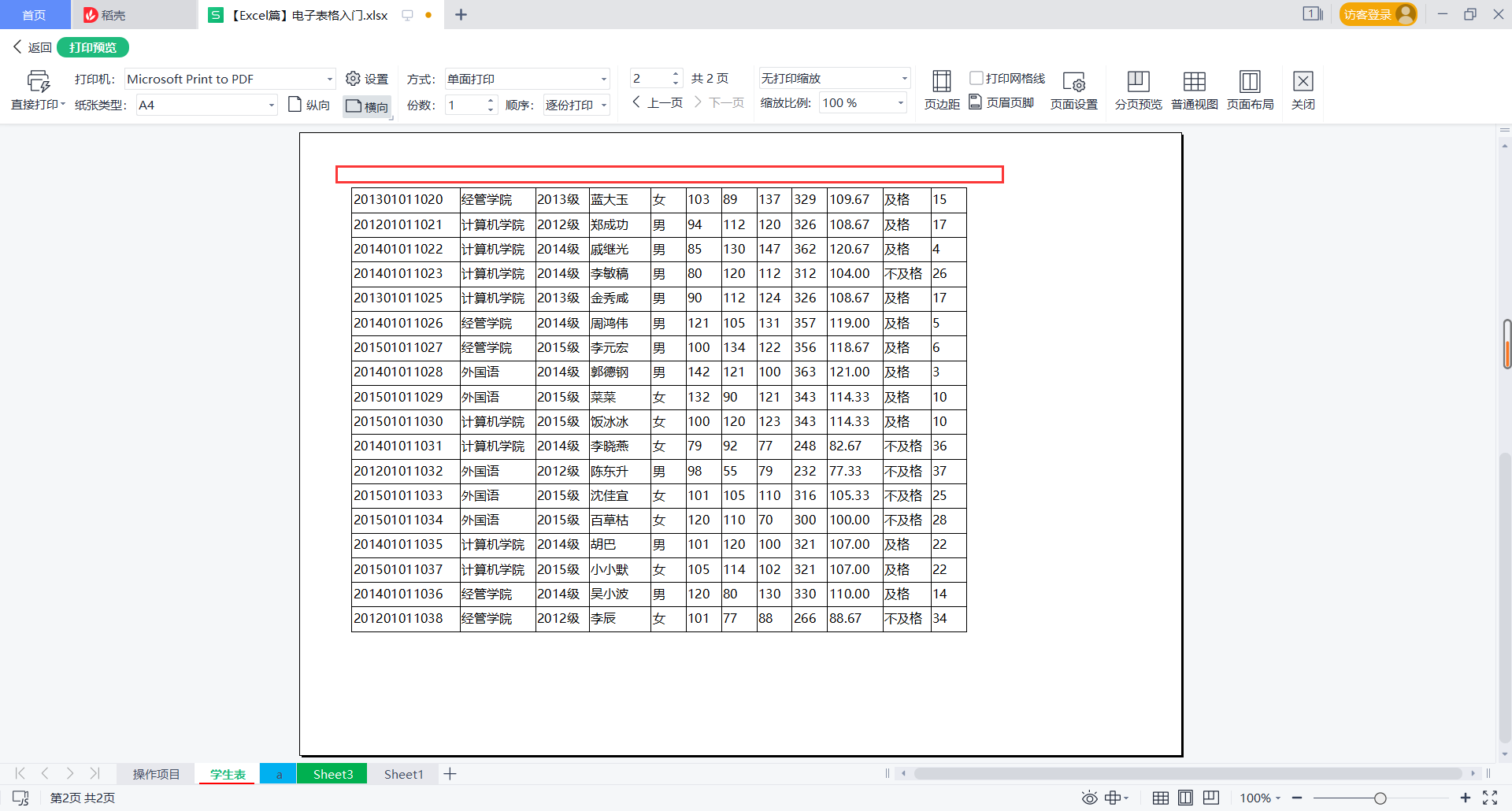Viewport: 1512px width, 811px height.
Task: Switch to page break preview 分页预览
Action: click(x=1138, y=90)
